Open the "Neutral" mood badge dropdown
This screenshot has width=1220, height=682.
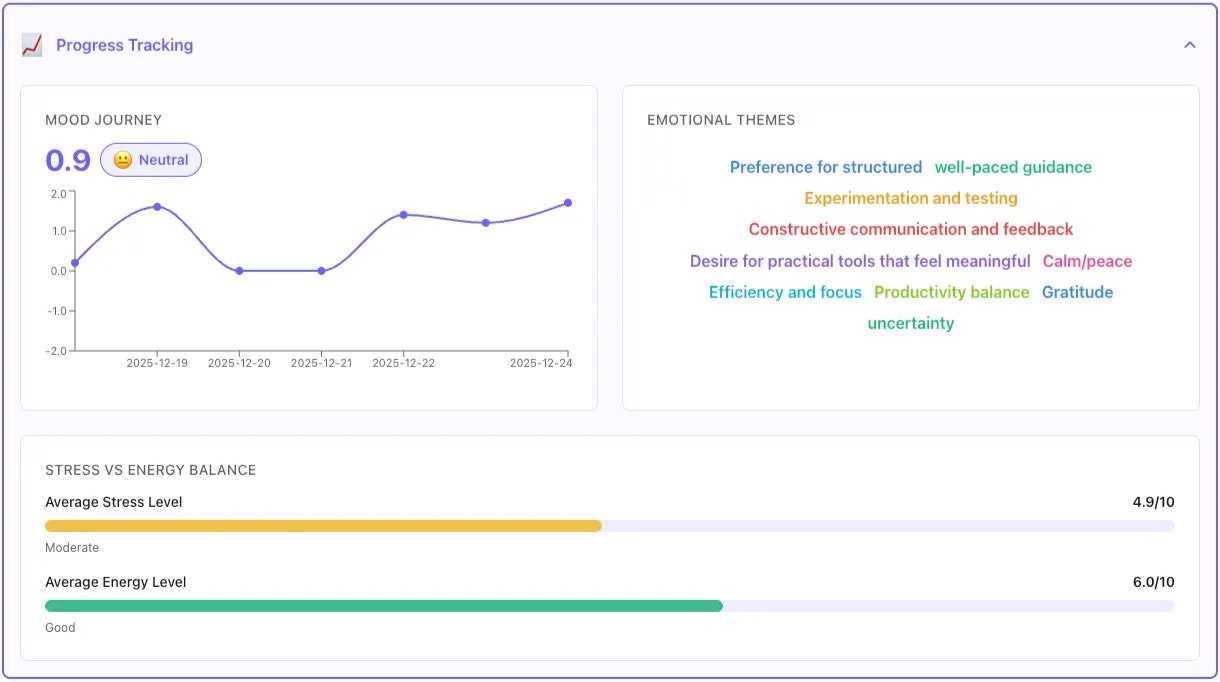[150, 160]
